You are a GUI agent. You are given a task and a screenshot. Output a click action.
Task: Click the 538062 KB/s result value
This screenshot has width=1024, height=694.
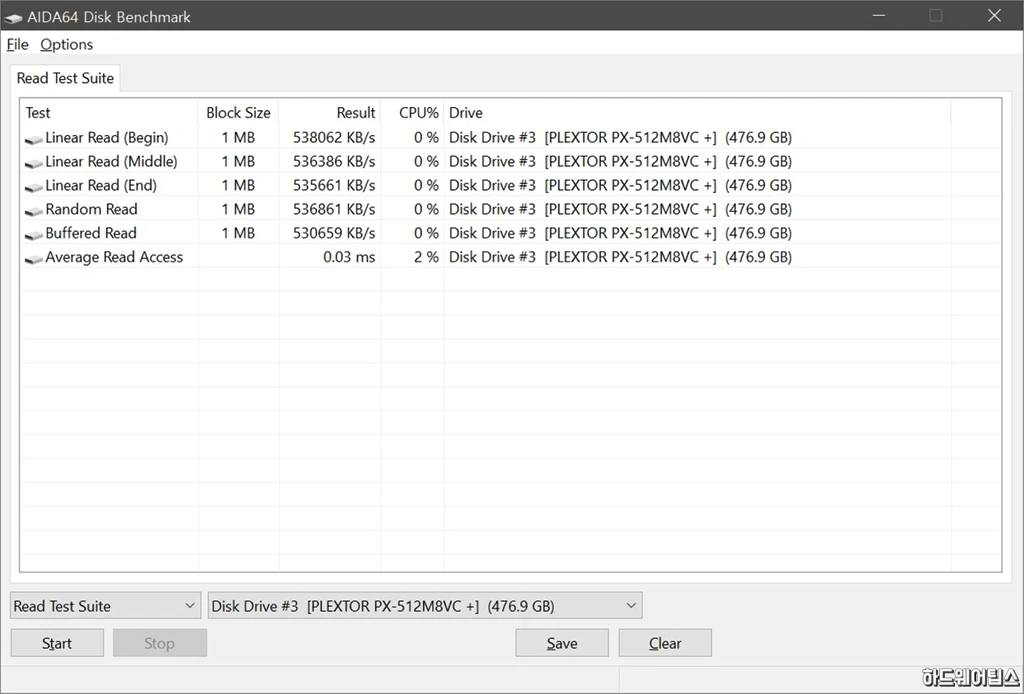[334, 138]
